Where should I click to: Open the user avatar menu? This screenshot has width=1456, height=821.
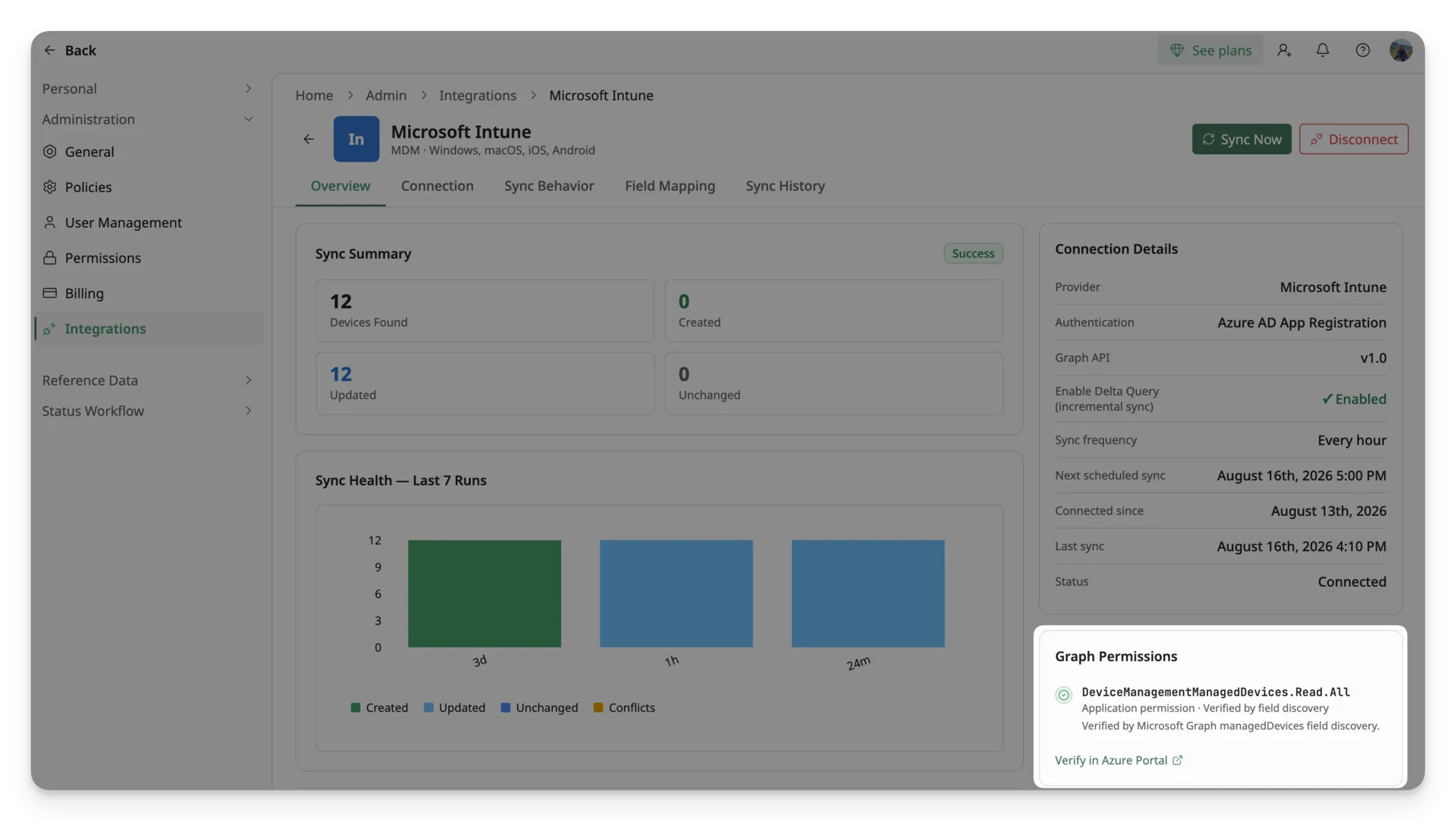point(1401,50)
